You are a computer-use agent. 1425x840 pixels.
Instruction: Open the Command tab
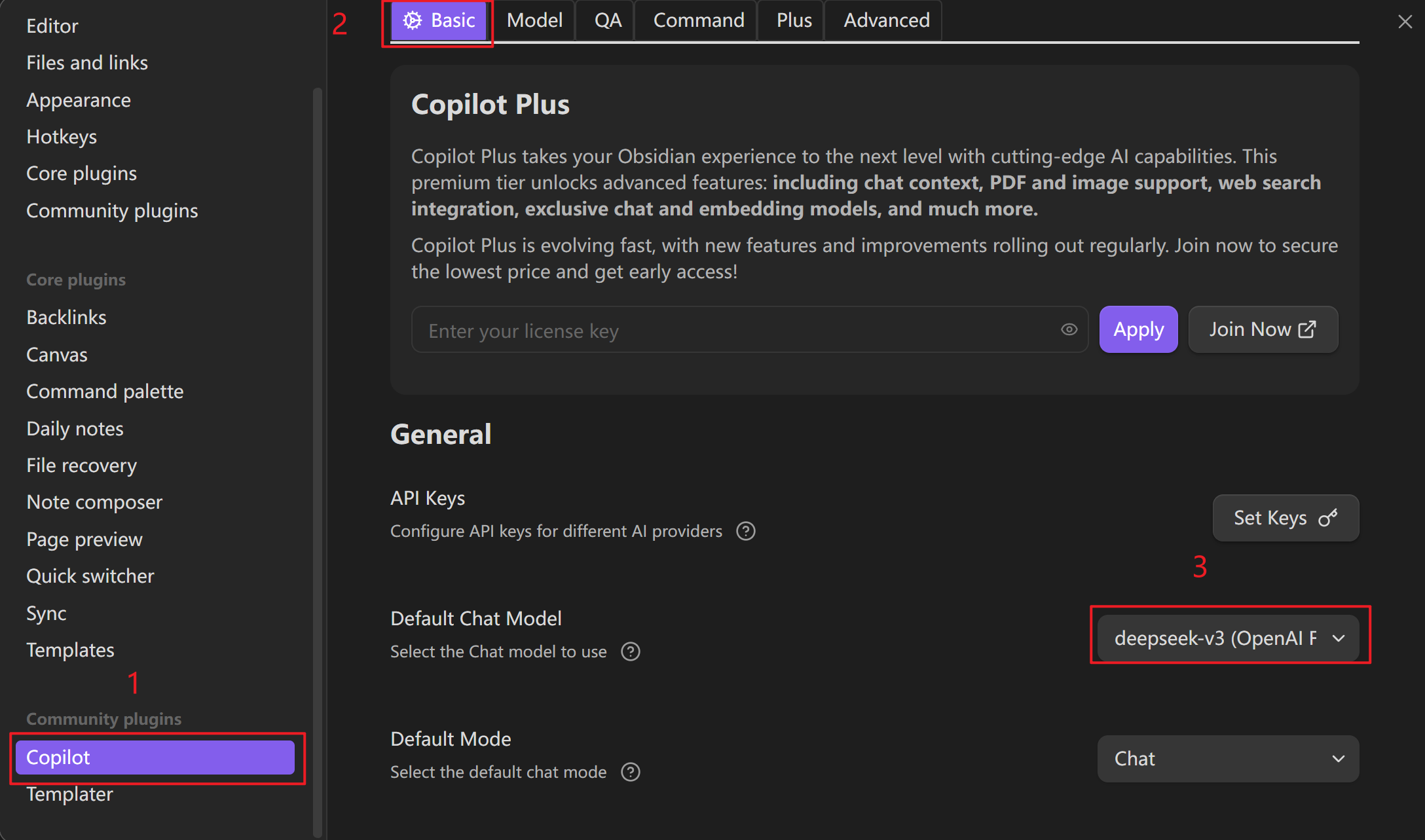click(x=698, y=20)
